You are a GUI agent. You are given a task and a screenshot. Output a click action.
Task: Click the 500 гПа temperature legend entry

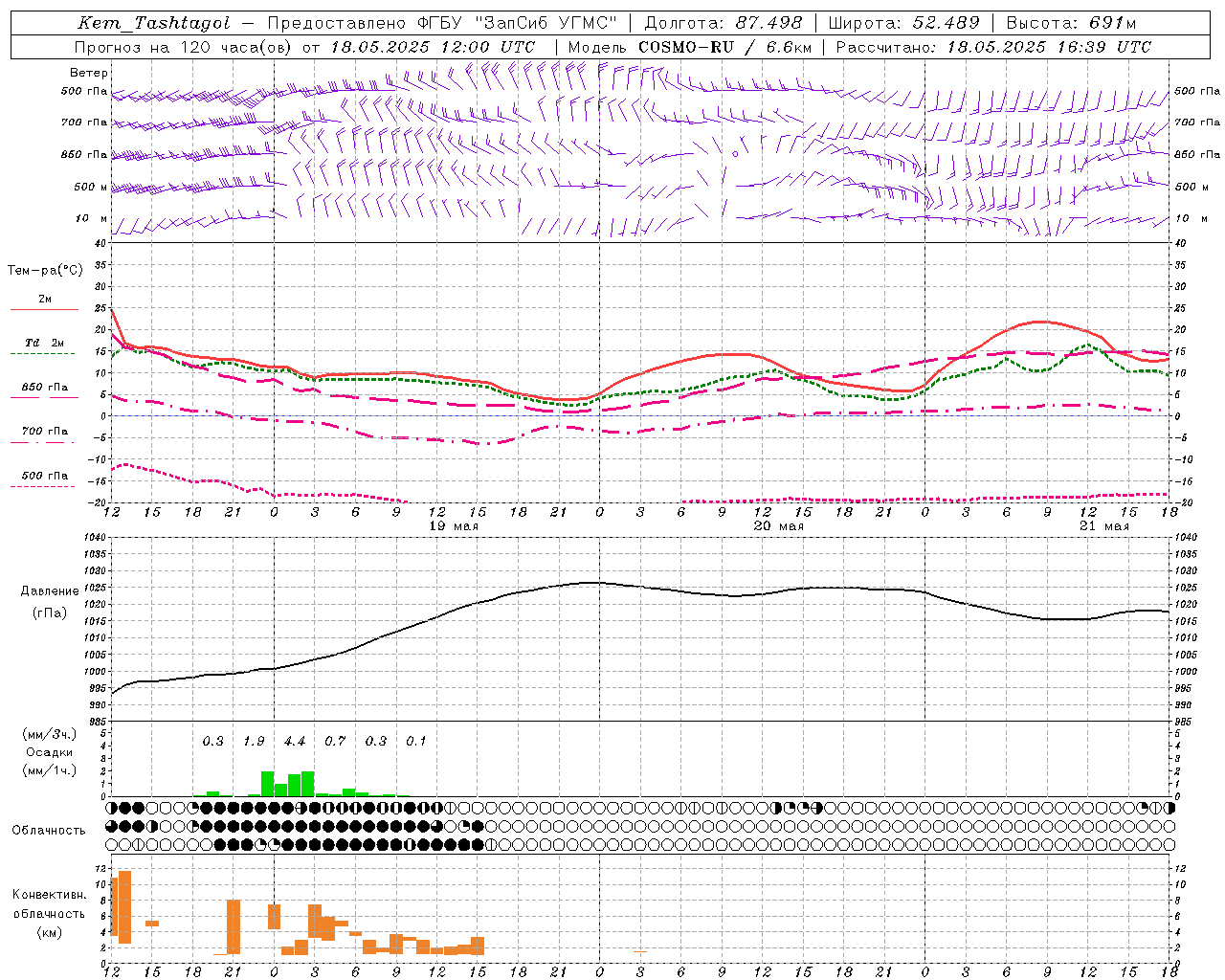coord(44,476)
